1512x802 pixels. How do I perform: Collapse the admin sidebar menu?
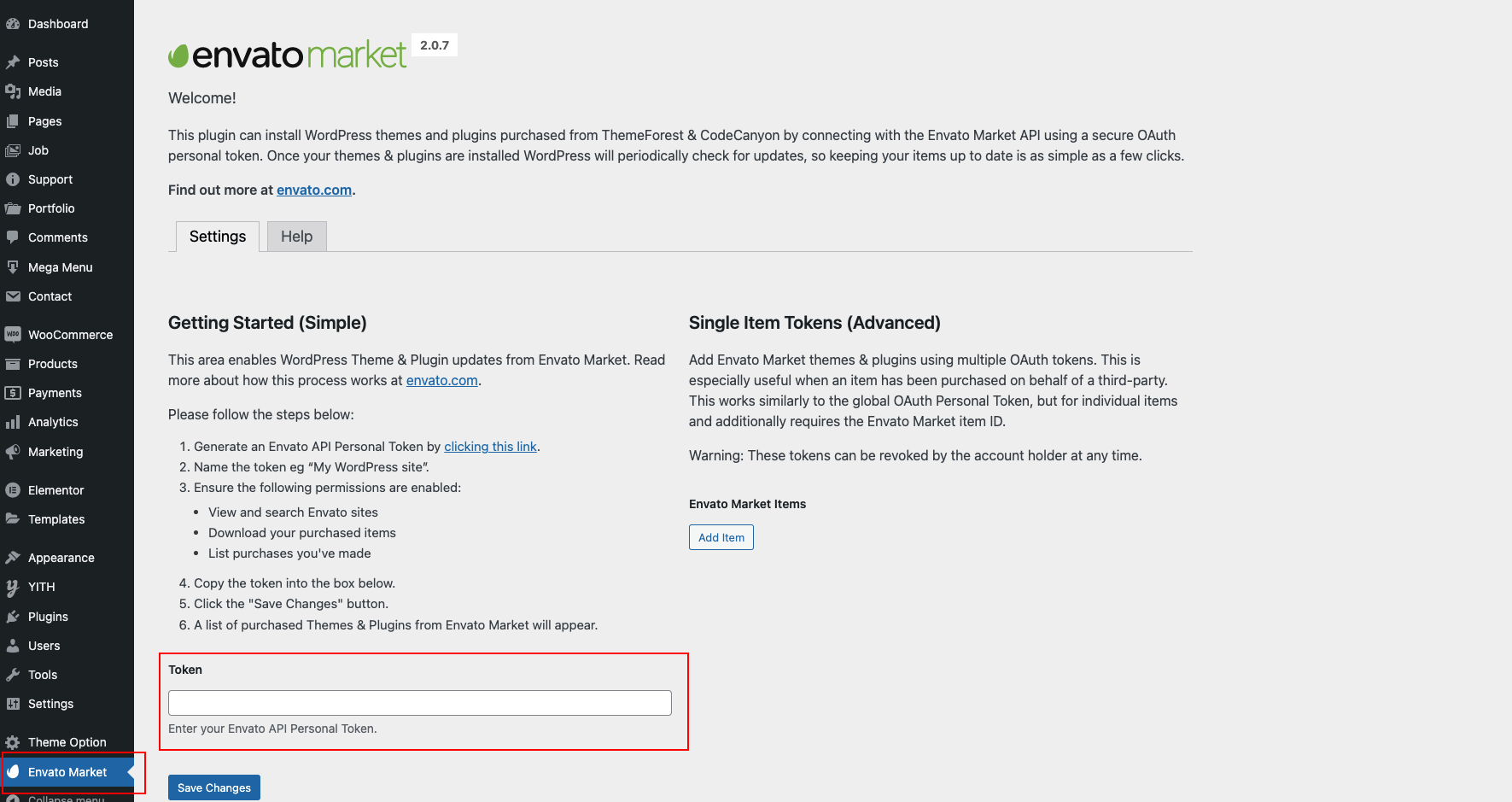point(66,799)
